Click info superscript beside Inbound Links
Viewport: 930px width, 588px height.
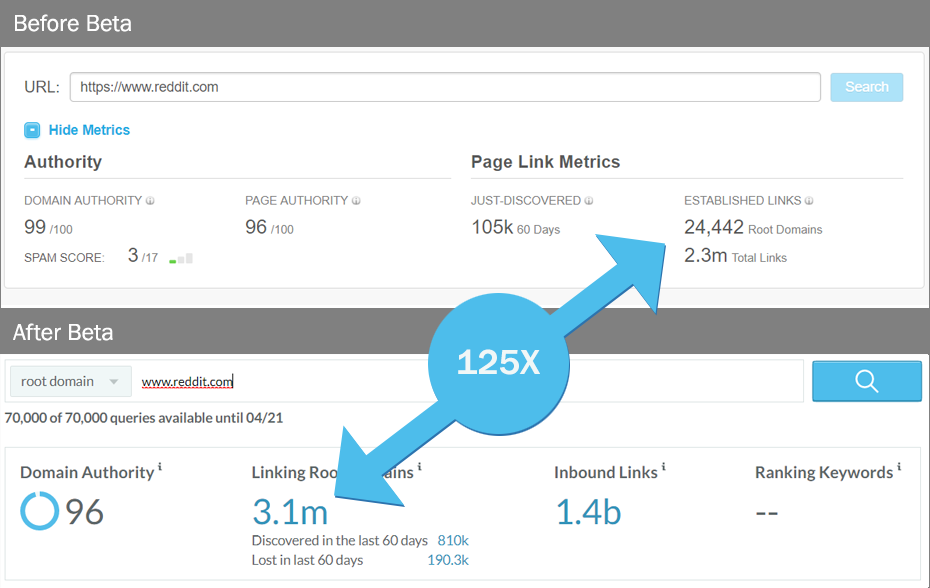[x=663, y=467]
